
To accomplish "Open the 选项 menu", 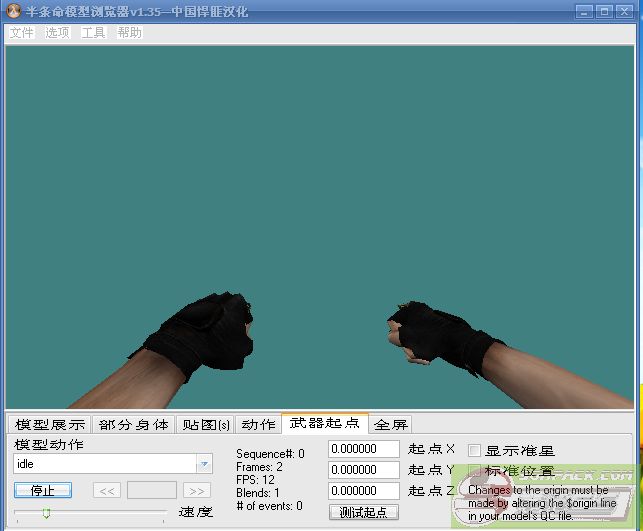I will pos(57,32).
